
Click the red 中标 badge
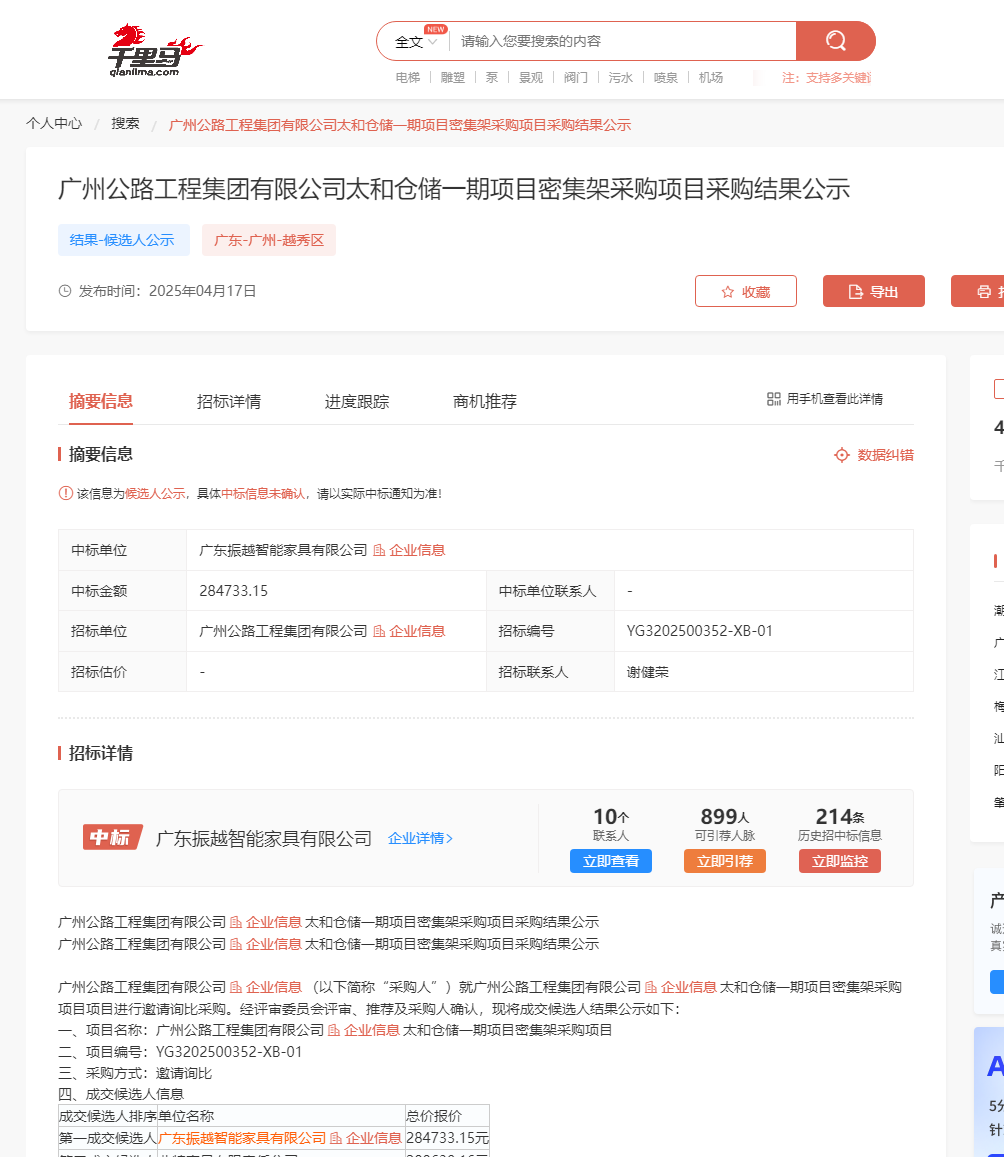click(x=112, y=837)
